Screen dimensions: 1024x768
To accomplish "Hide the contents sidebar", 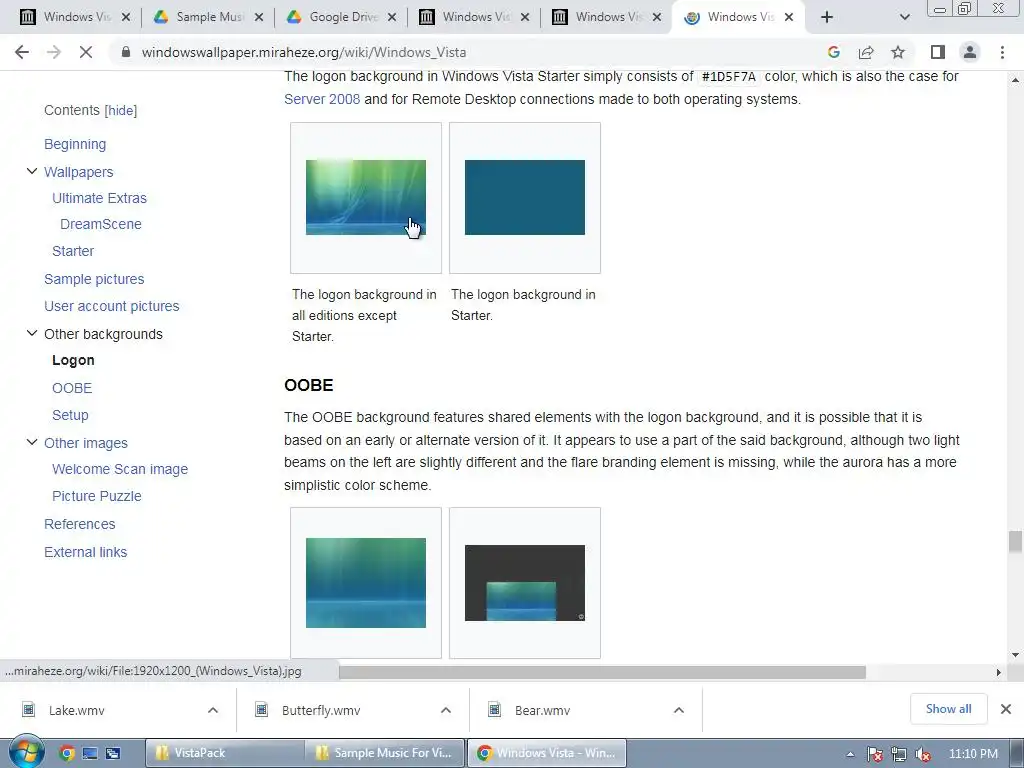I will point(121,110).
